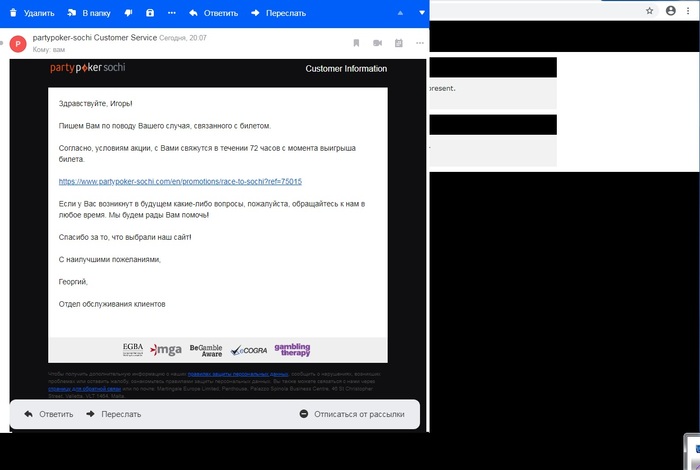Click the greeting Здравствуйте, Игорь!
The width and height of the screenshot is (700, 470).
click(96, 104)
